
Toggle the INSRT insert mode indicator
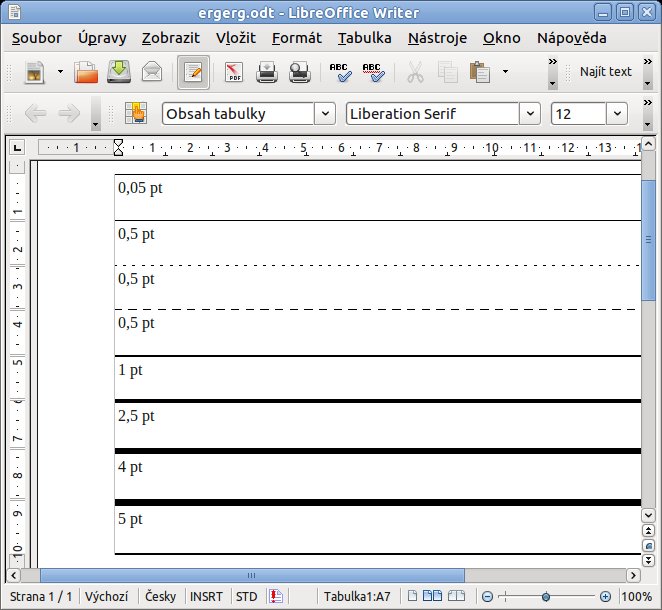click(x=206, y=596)
